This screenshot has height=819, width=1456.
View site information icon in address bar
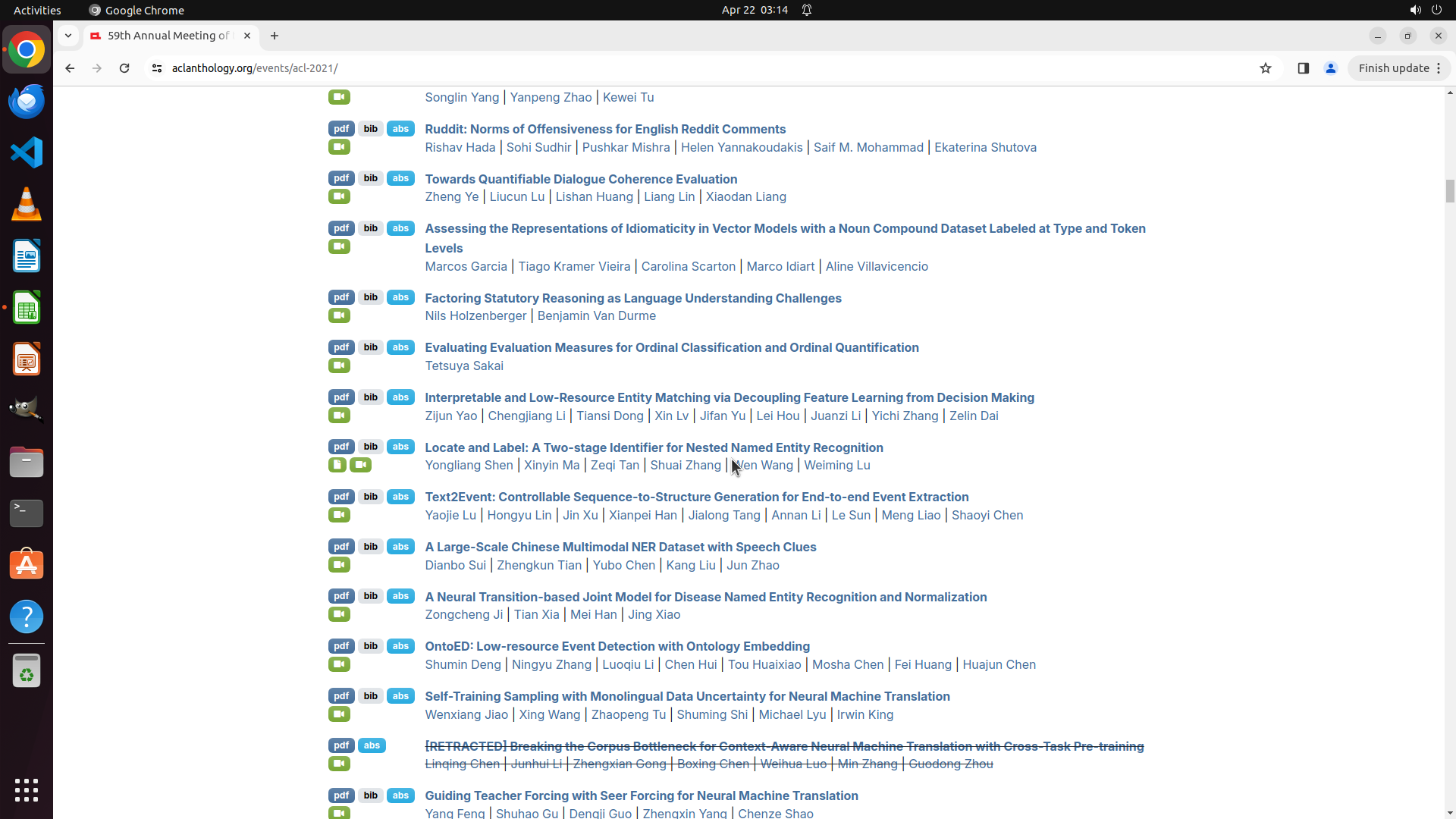pos(157,68)
